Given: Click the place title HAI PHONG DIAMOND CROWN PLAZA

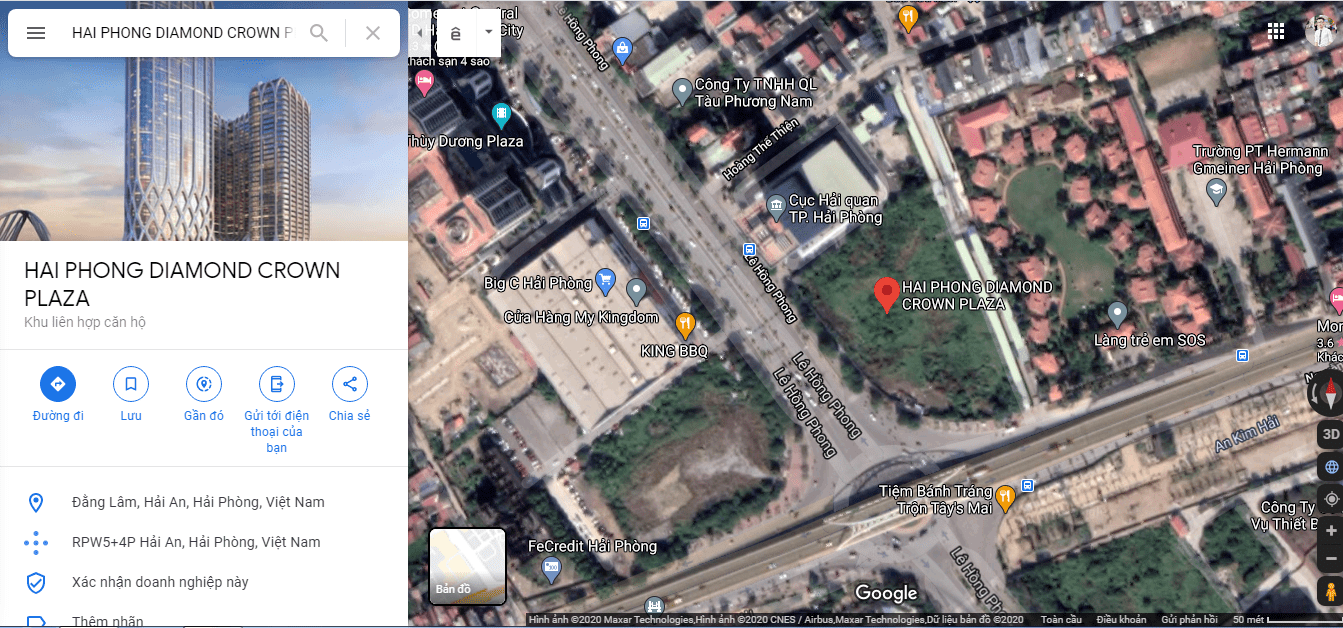Looking at the screenshot, I should click(182, 284).
